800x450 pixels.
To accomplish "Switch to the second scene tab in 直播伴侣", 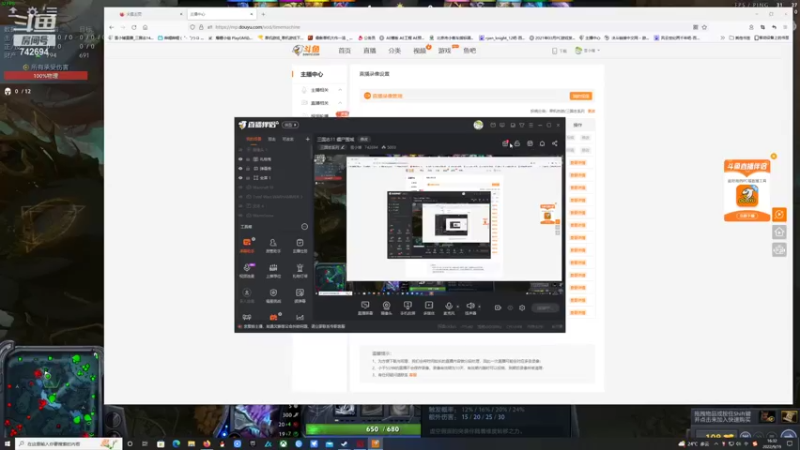I will tap(272, 139).
